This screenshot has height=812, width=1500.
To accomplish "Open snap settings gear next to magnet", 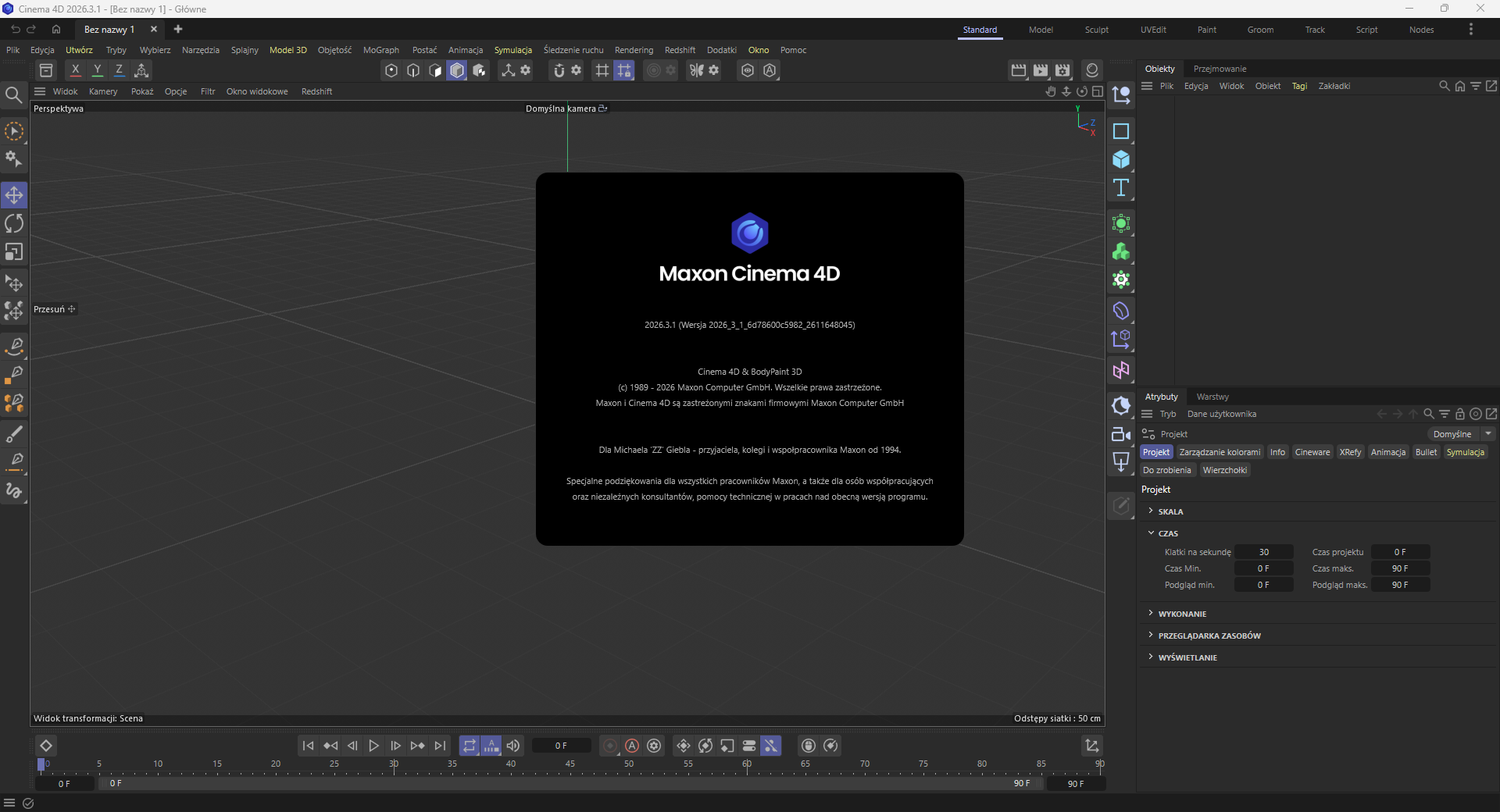I will pyautogui.click(x=577, y=70).
